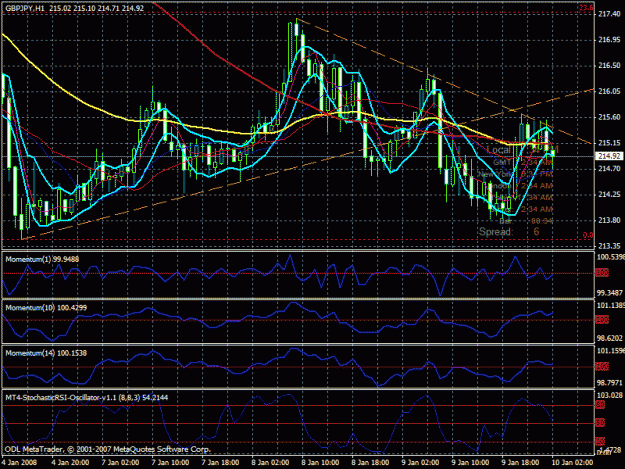The image size is (625, 469).
Task: Click the Spread: label on the chart
Action: (495, 232)
